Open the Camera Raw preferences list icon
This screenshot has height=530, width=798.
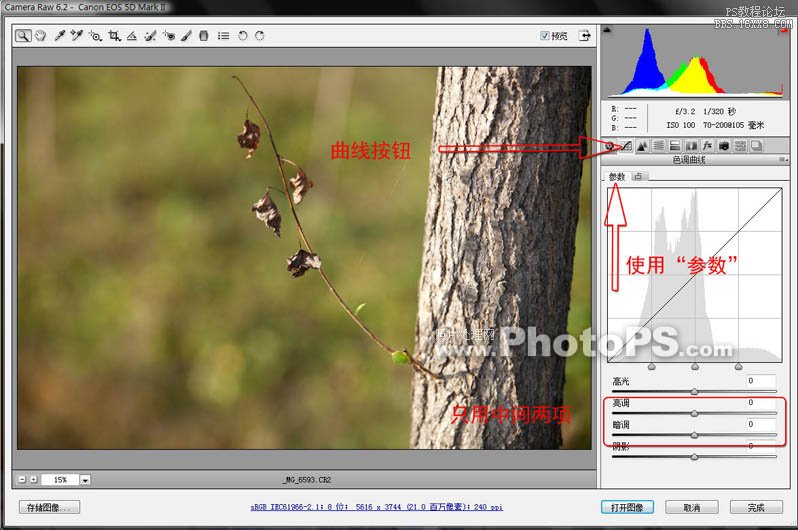[x=223, y=36]
